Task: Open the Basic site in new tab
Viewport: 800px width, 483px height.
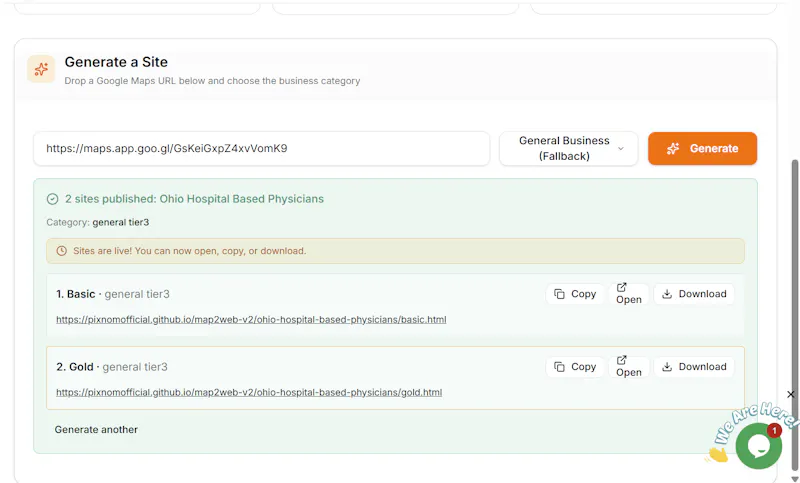Action: (629, 294)
